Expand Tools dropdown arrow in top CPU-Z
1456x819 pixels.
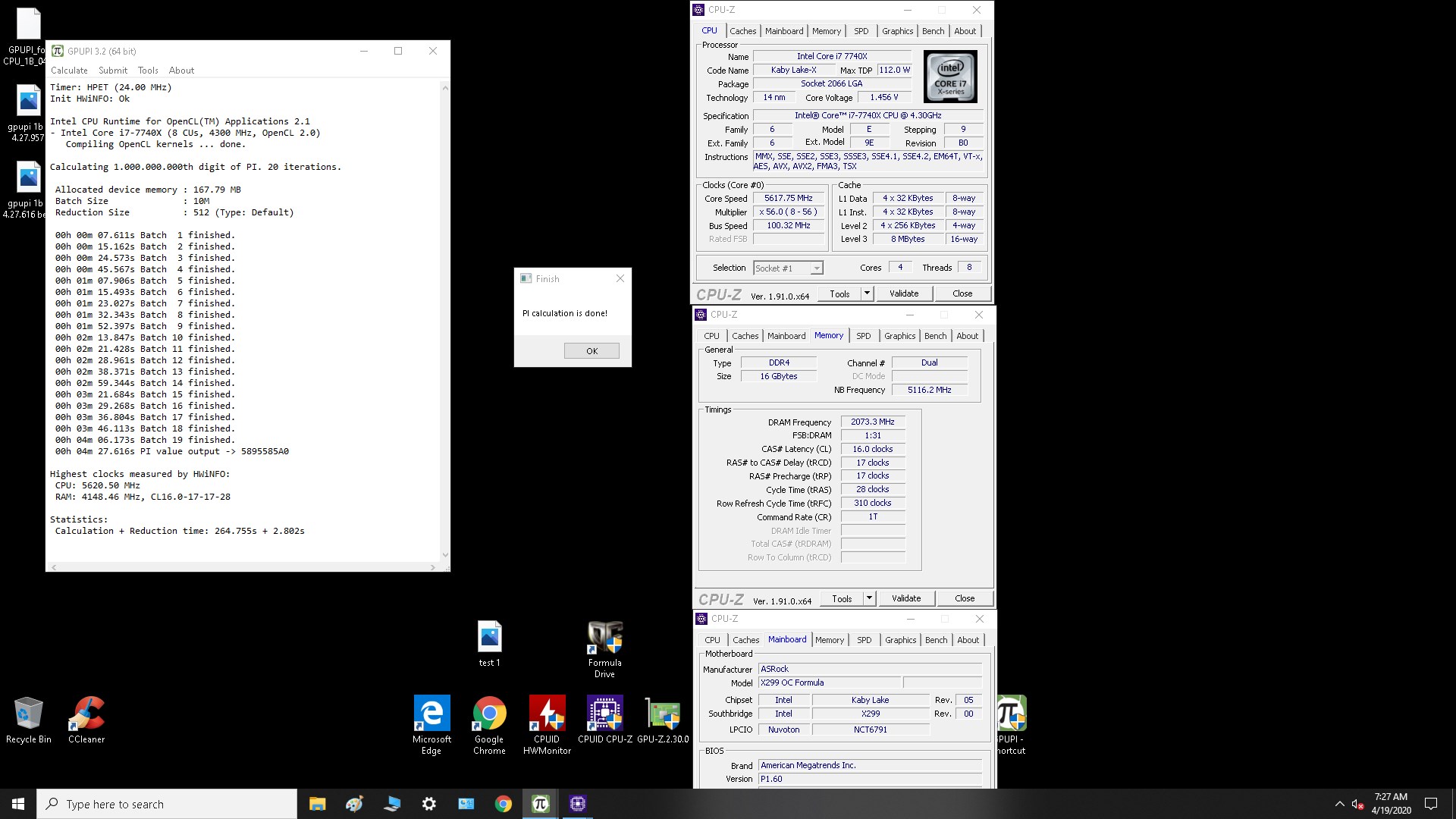pos(868,293)
